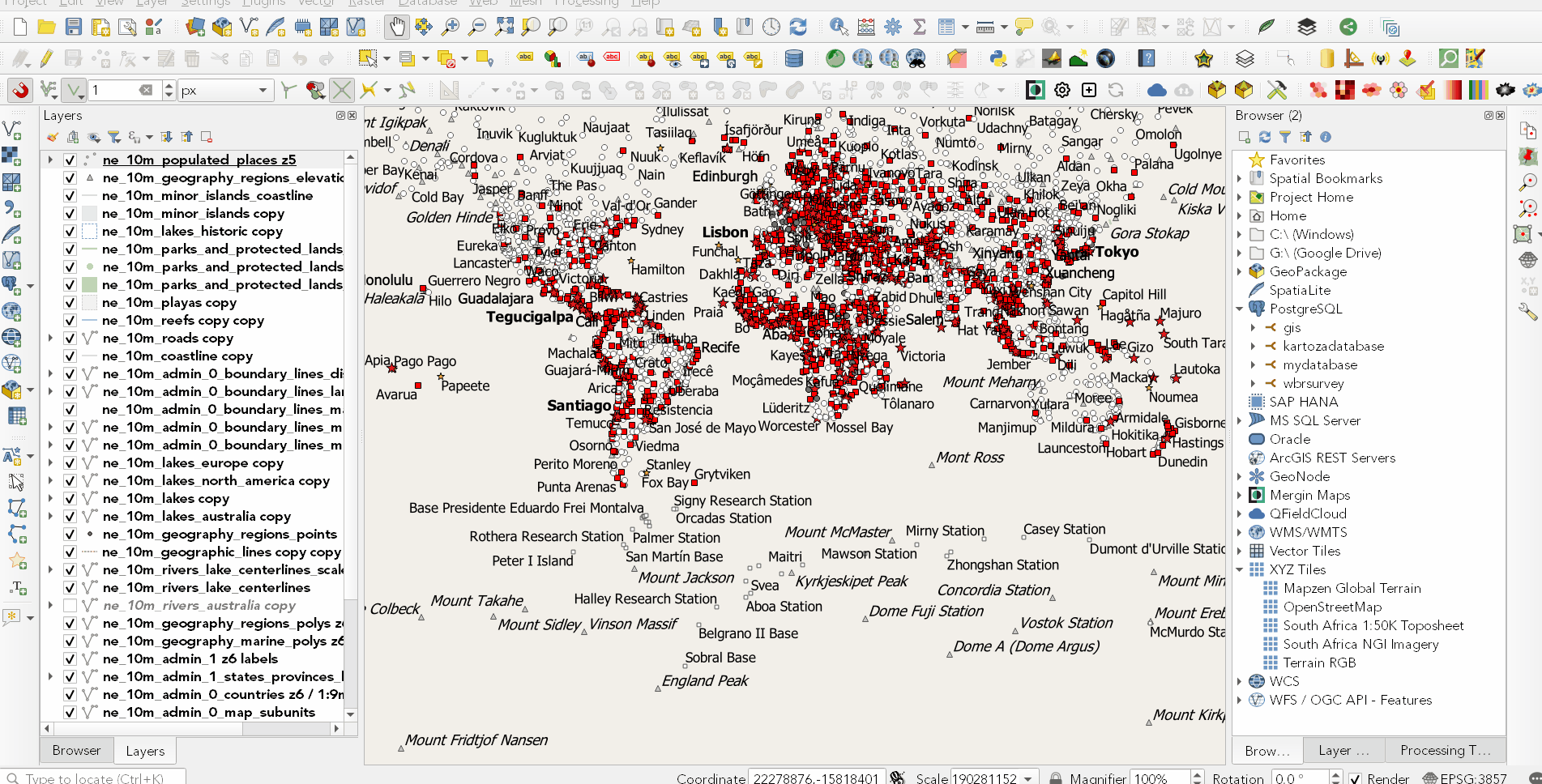Open the Processing Toolbox gear icon

892,27
